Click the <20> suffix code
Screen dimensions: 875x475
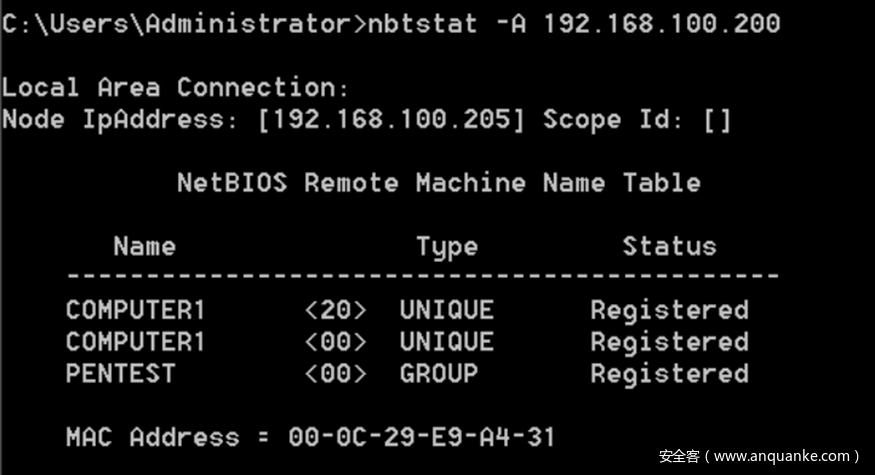click(335, 310)
